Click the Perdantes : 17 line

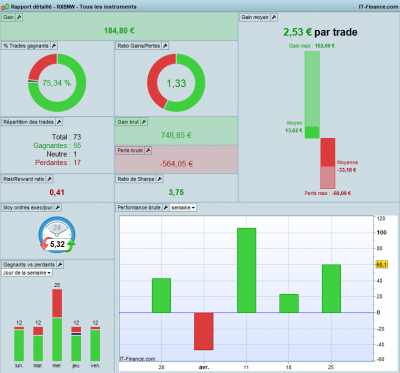click(58, 162)
